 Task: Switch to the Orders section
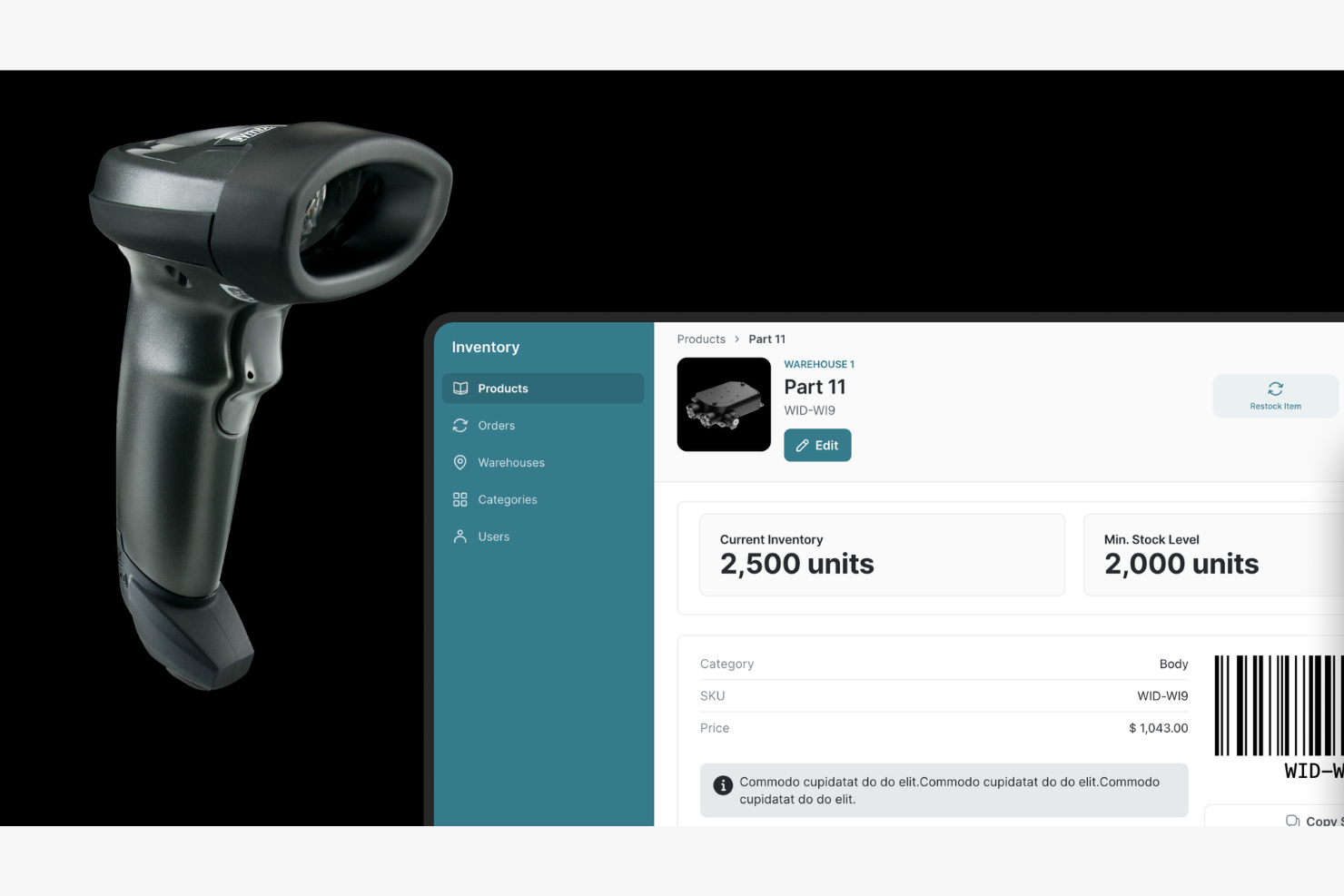click(x=496, y=425)
